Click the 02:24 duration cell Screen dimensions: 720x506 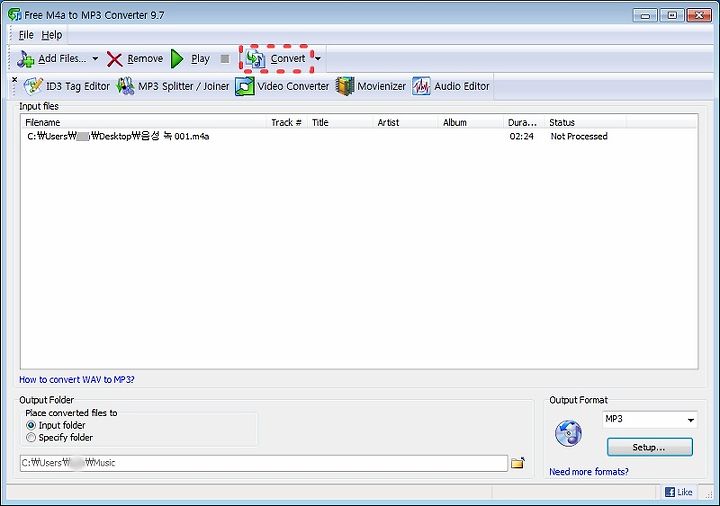coord(522,136)
